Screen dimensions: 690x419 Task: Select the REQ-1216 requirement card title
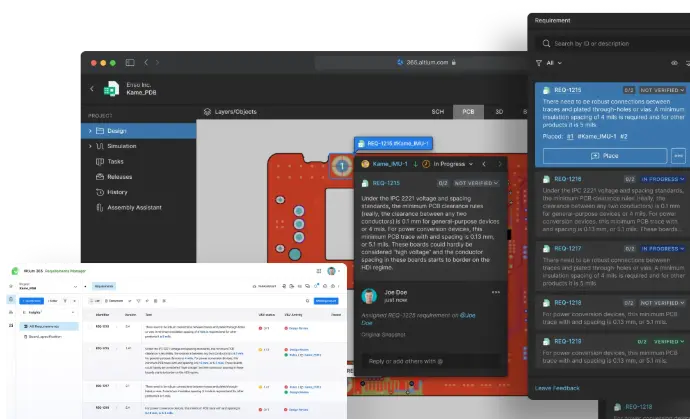click(568, 179)
